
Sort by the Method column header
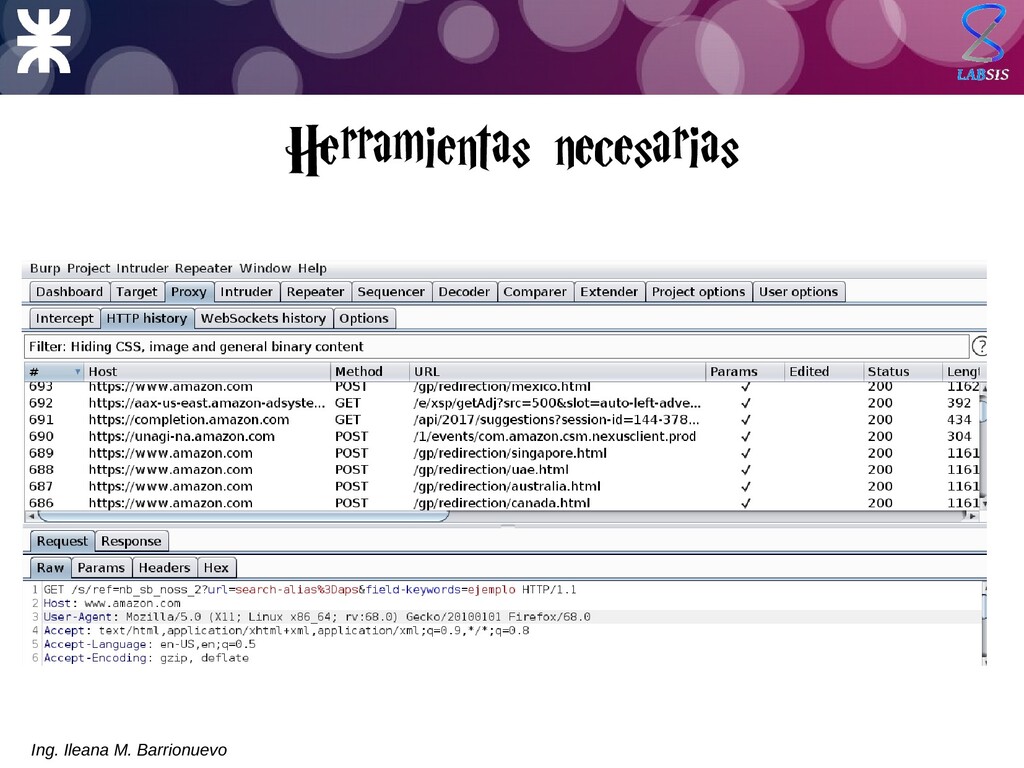[370, 372]
